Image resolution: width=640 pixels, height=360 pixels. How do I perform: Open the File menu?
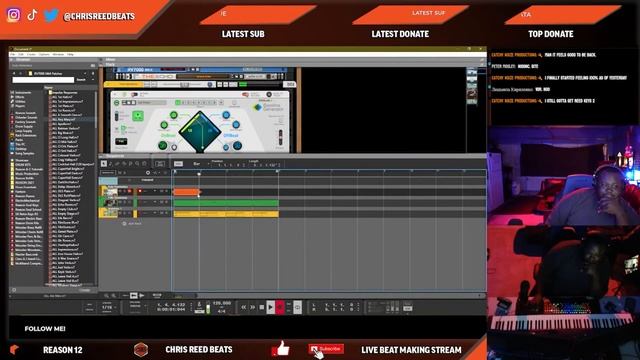point(13,54)
